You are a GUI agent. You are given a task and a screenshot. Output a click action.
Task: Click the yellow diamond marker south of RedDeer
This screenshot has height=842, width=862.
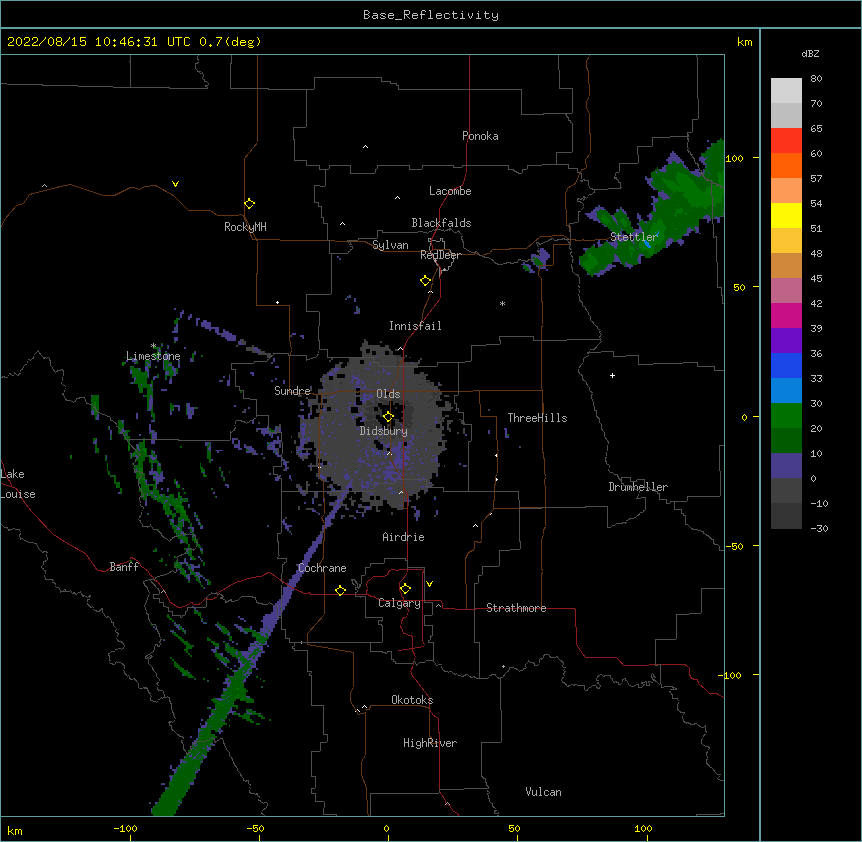(425, 281)
